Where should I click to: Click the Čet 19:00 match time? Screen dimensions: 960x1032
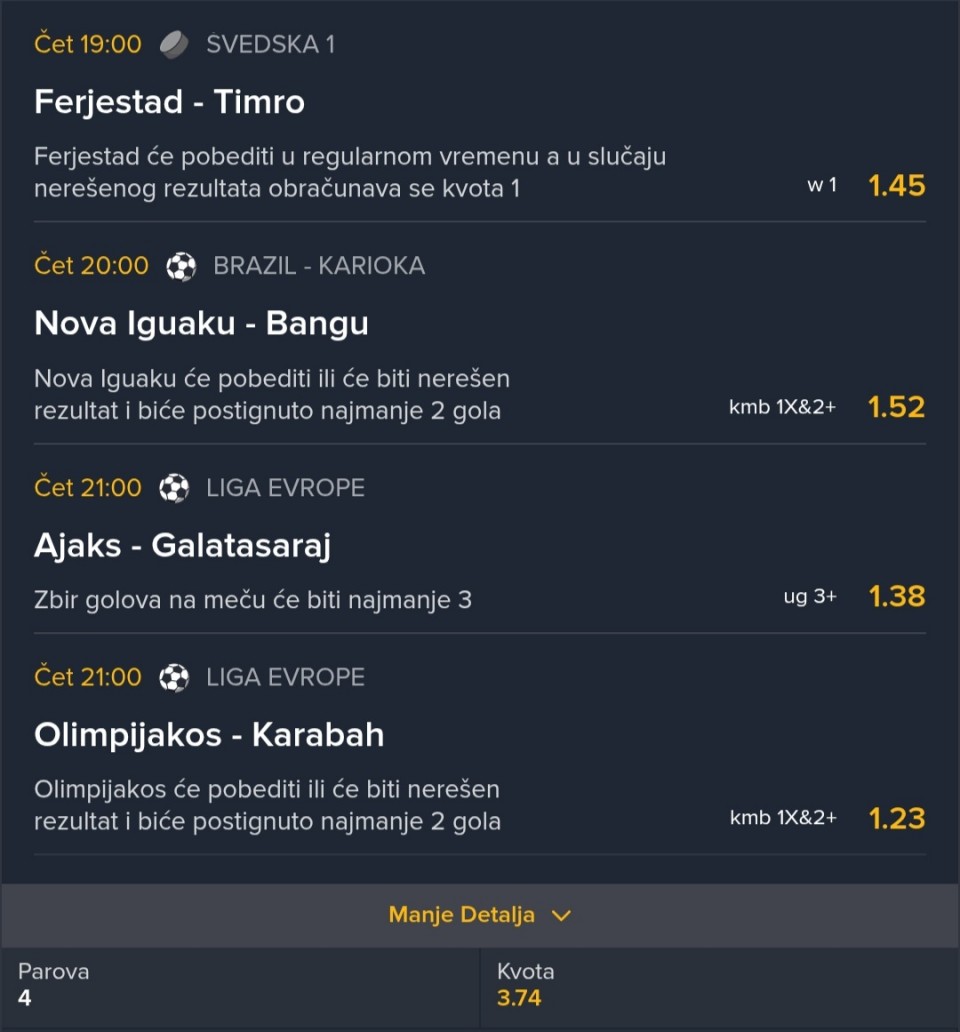pos(88,44)
